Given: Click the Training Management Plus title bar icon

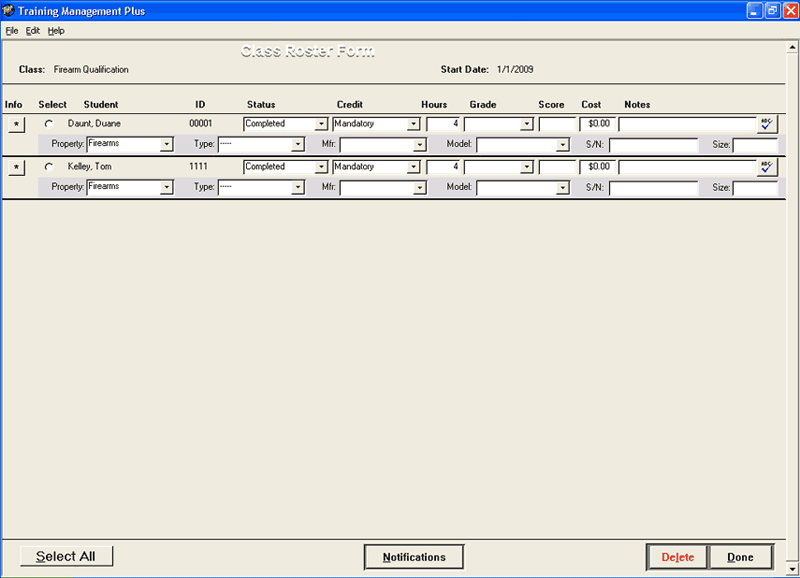Looking at the screenshot, I should click(x=10, y=10).
